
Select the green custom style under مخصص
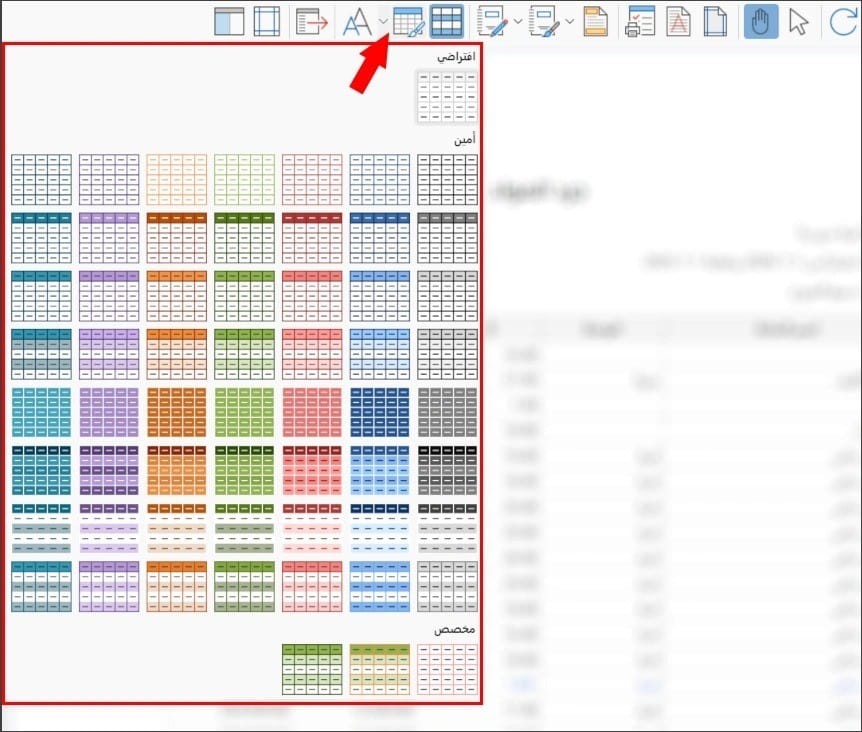tap(312, 669)
